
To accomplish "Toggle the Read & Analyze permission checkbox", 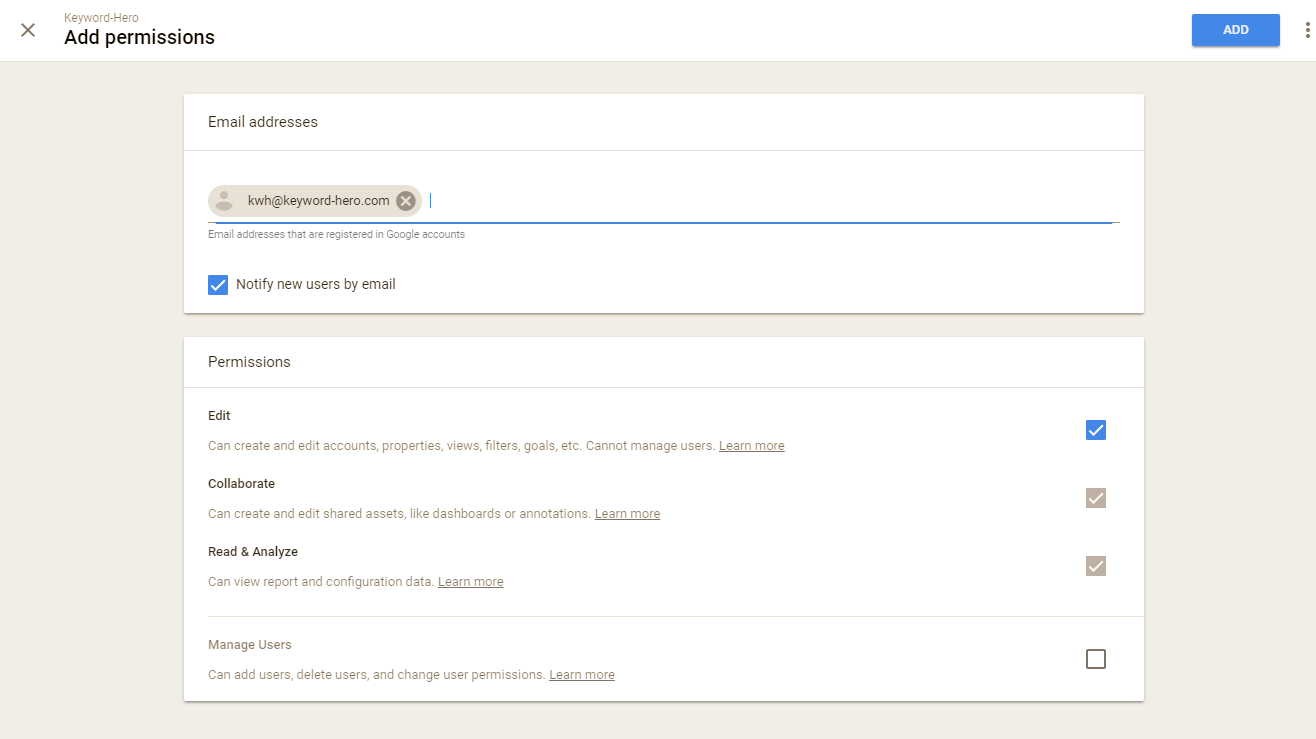I will pyautogui.click(x=1096, y=566).
